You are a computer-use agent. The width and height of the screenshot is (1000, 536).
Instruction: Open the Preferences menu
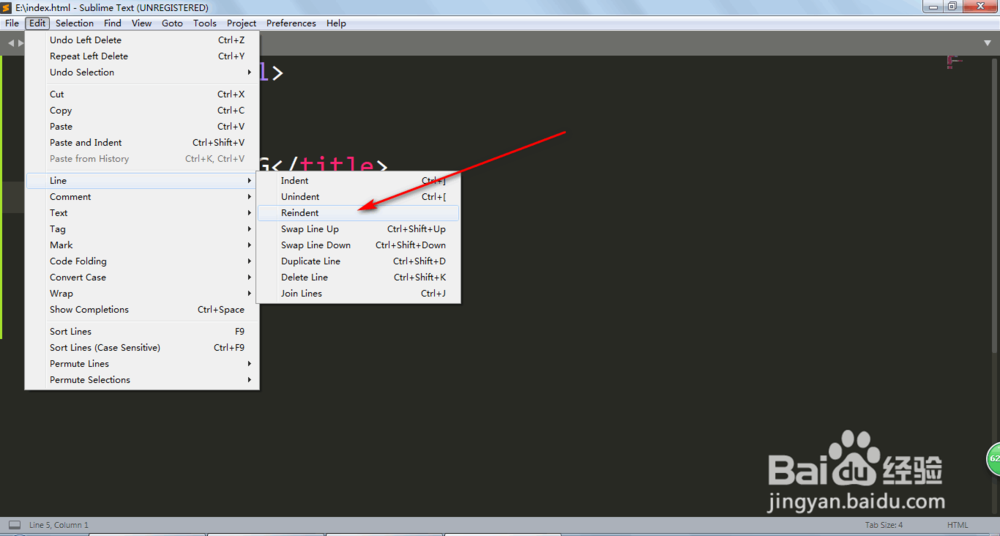click(x=291, y=23)
